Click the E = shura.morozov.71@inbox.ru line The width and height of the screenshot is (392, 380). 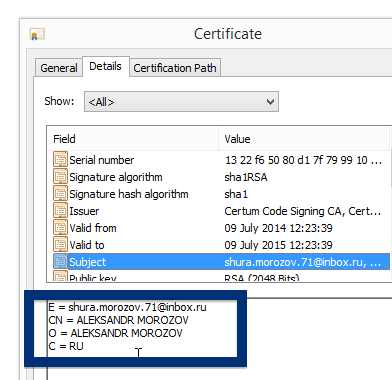(x=127, y=307)
